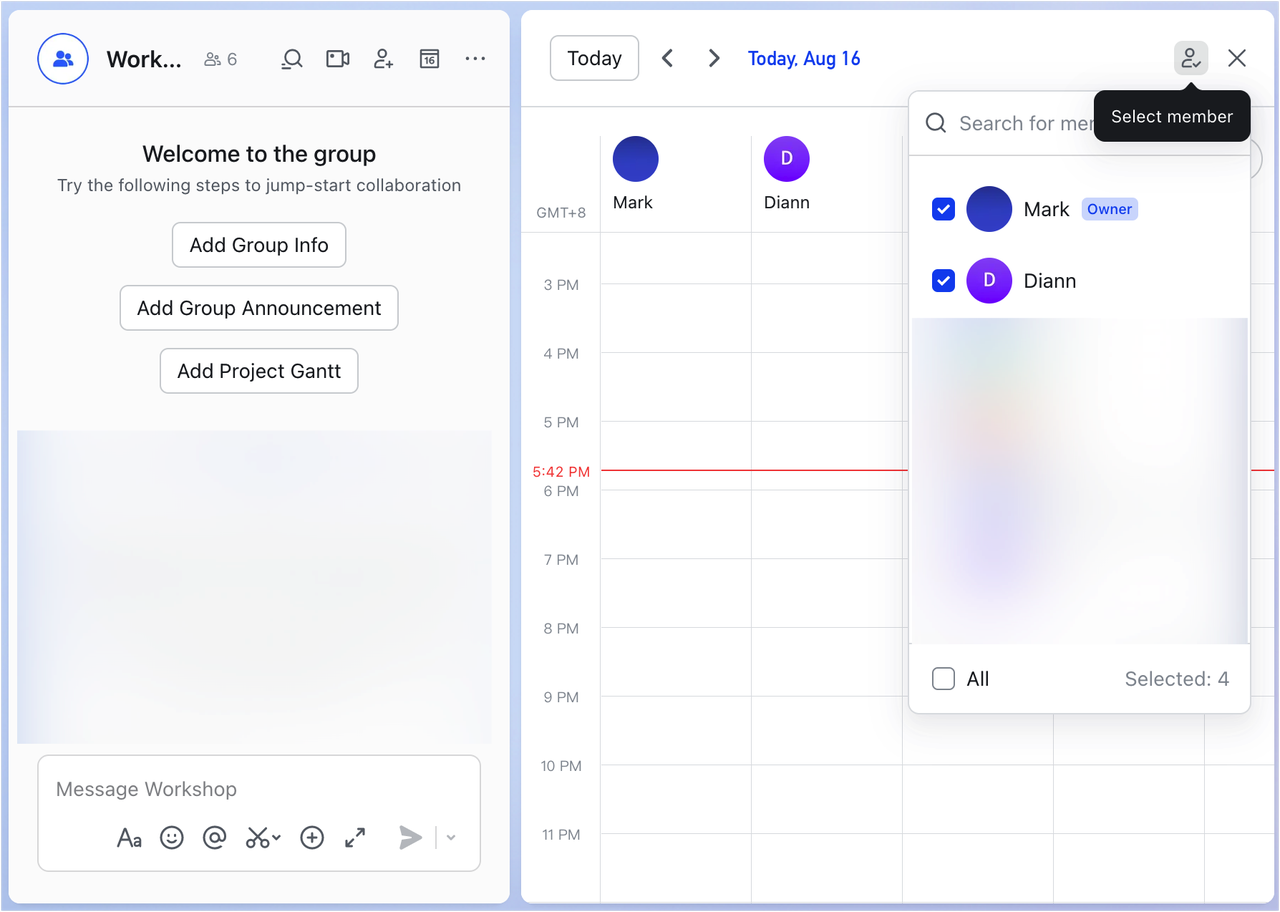Toggle text formatting Aa icon
The image size is (1280, 912).
point(129,837)
